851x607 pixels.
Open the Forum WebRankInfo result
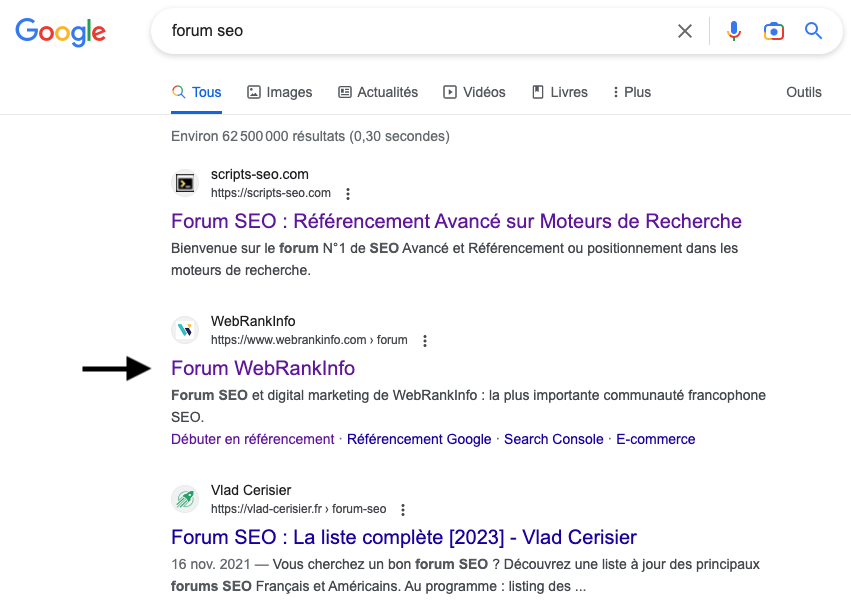[263, 368]
